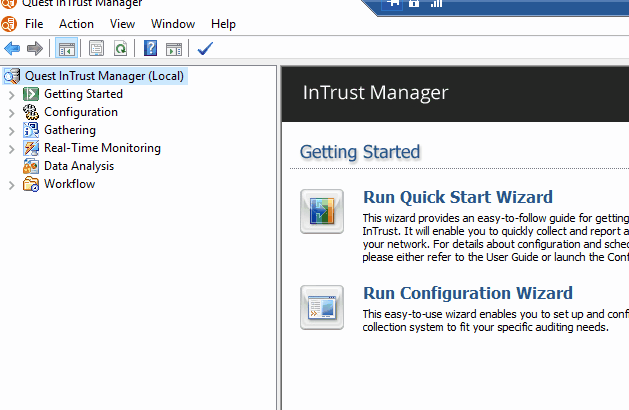
Task: Click the InTrust Manager banner title
Action: [x=375, y=93]
